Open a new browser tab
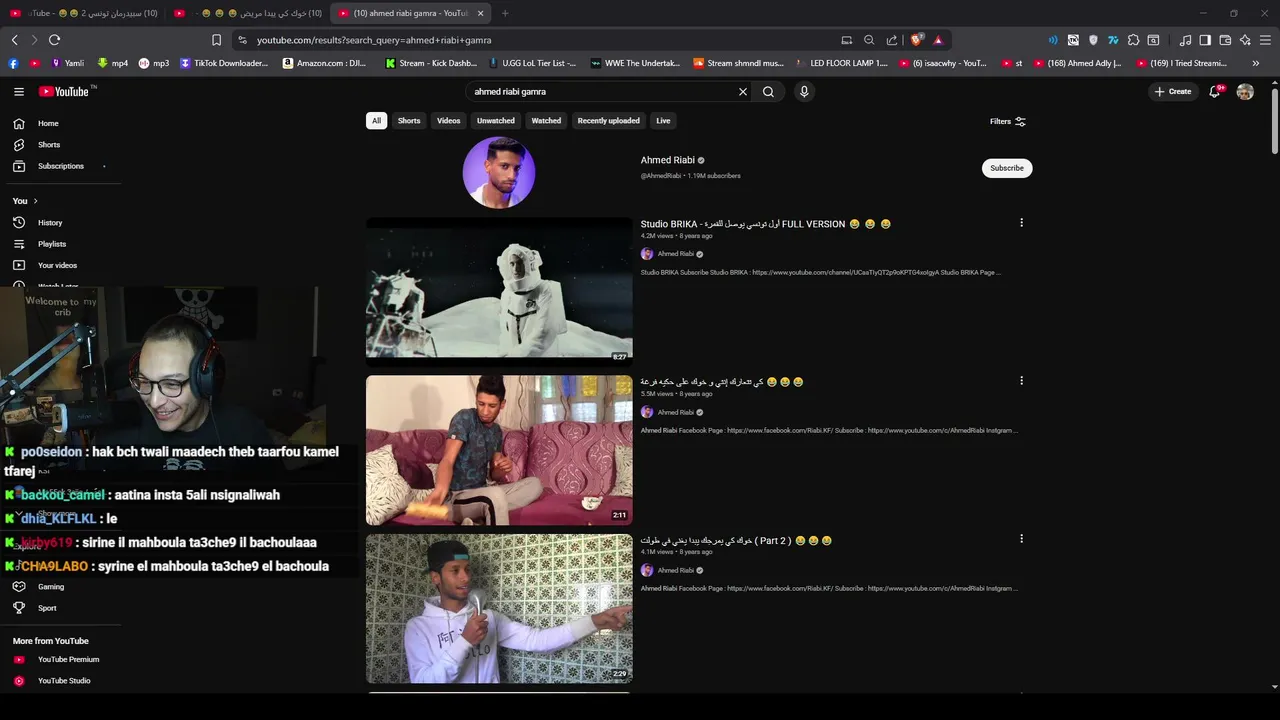Viewport: 1280px width, 720px height. click(505, 13)
